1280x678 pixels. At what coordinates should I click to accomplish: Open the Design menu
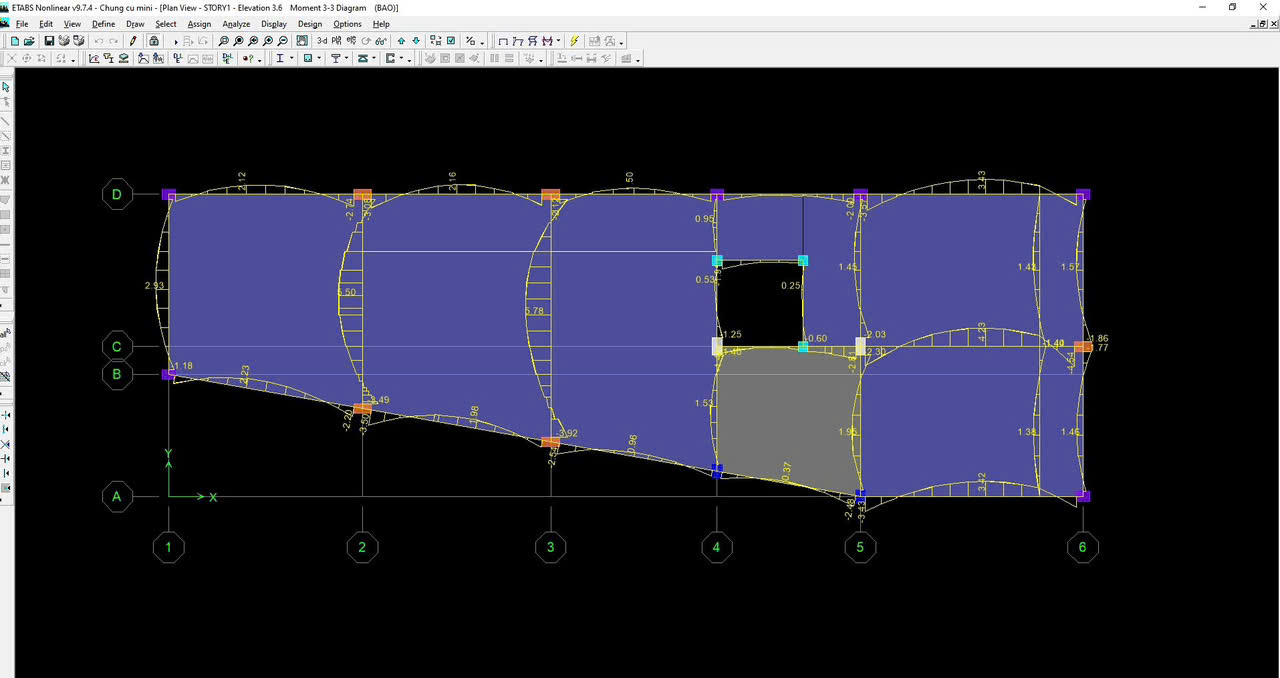310,23
